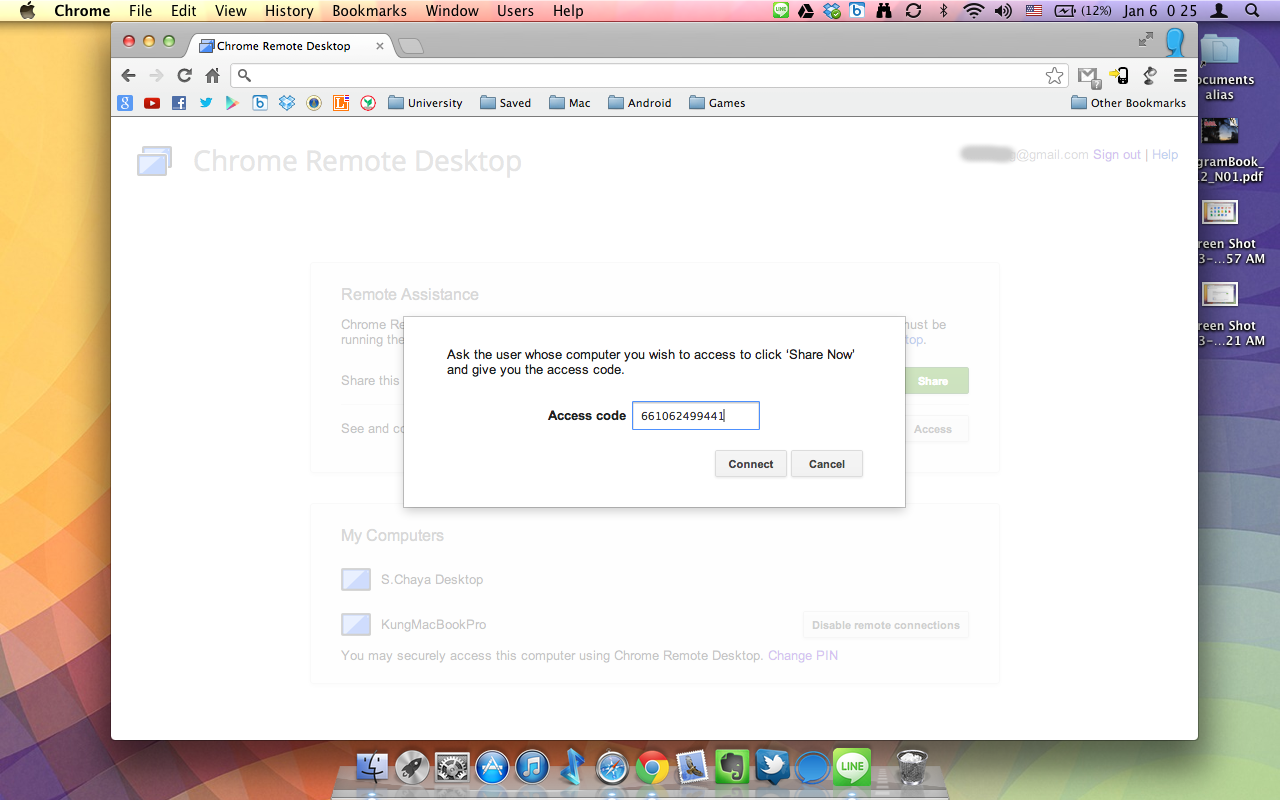
Task: Open the Chrome hamburger menu
Action: [1180, 76]
